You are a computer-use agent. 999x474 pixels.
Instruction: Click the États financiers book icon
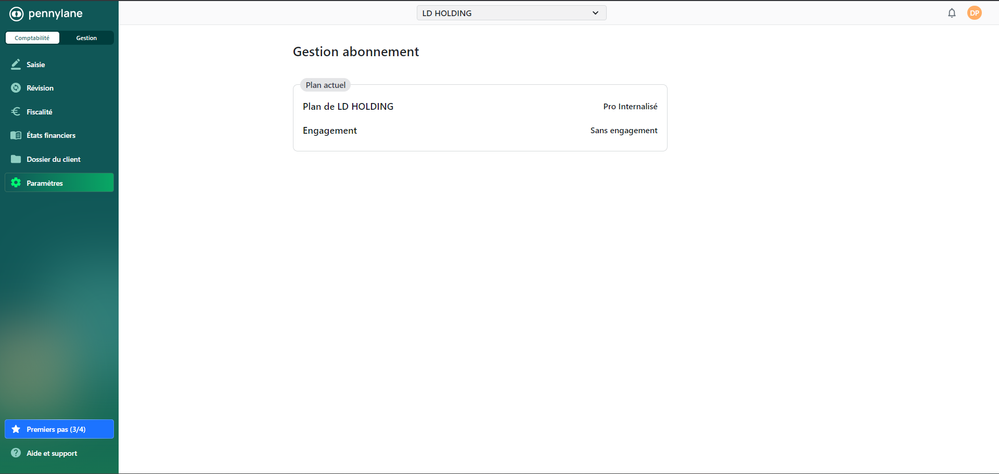16,135
